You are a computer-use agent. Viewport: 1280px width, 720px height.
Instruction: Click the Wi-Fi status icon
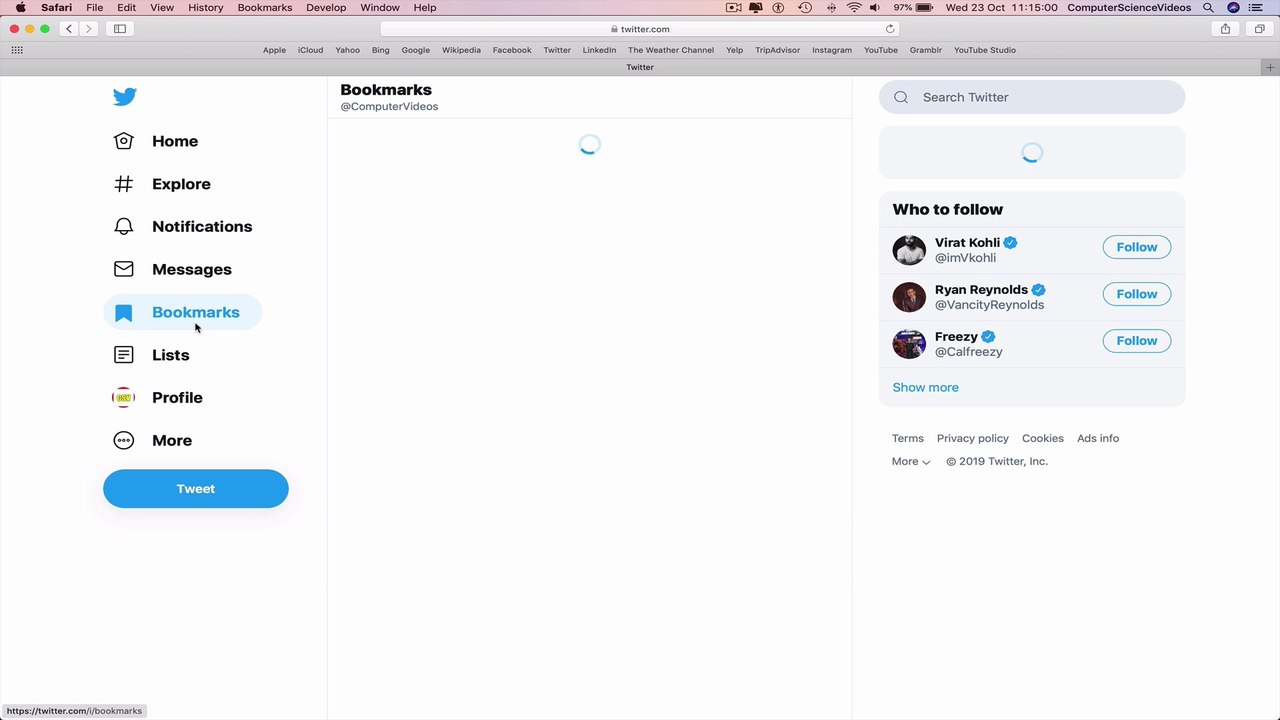tap(854, 7)
